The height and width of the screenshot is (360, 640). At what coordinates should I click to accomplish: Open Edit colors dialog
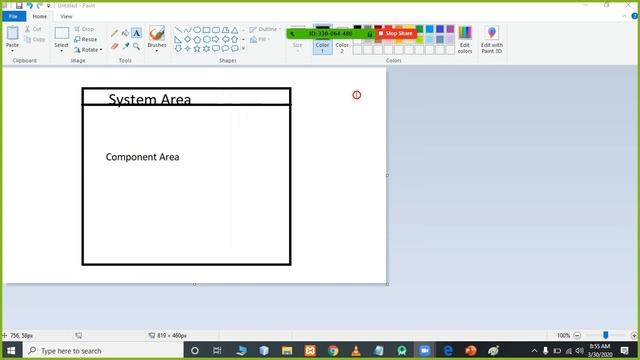click(465, 39)
